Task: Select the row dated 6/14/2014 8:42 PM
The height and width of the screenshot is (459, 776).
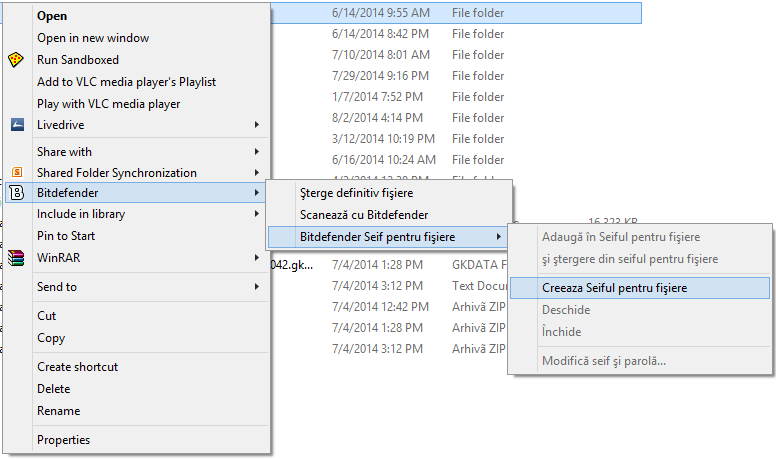Action: tap(456, 34)
